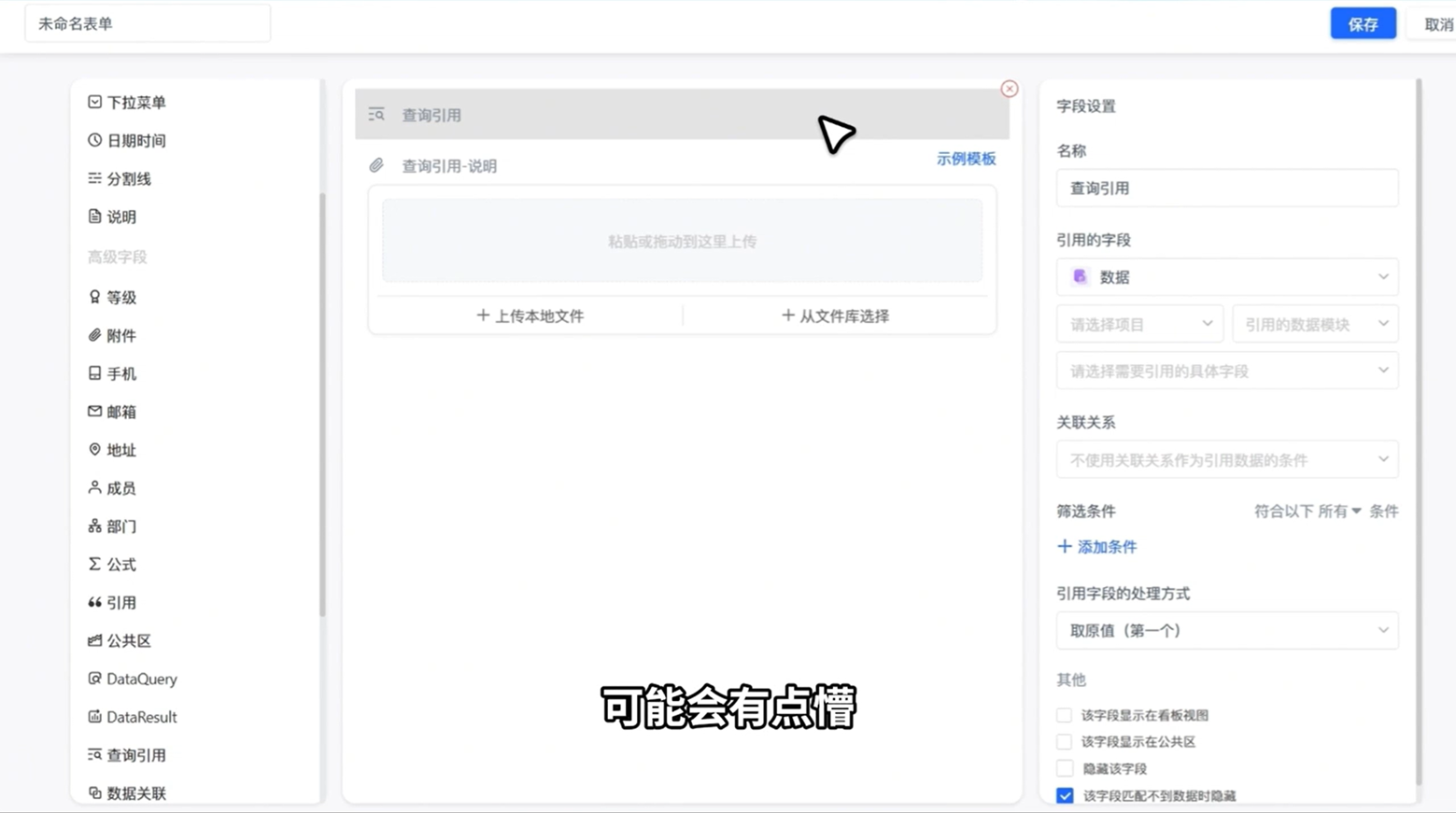The image size is (1456, 813).
Task: Click the 查询引用-说明 paperclip icon
Action: pyautogui.click(x=376, y=166)
